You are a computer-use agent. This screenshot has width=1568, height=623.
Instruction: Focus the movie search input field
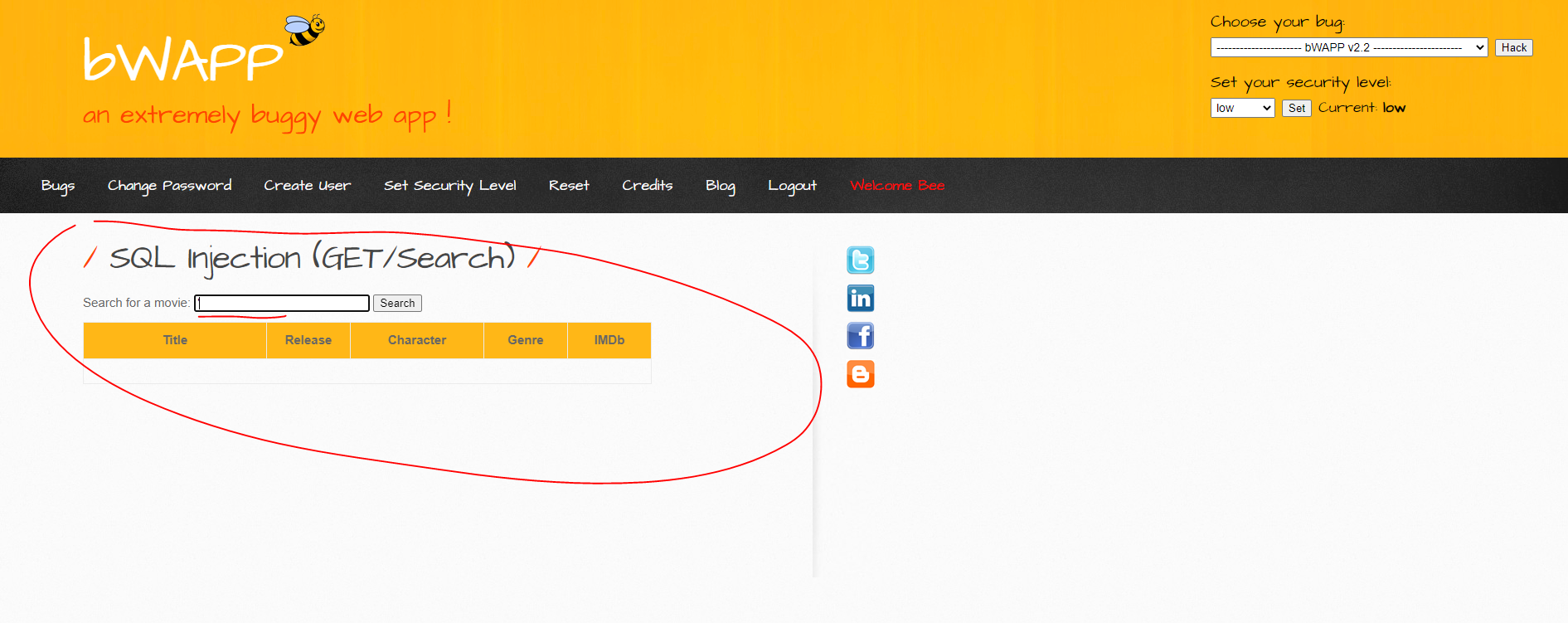282,303
